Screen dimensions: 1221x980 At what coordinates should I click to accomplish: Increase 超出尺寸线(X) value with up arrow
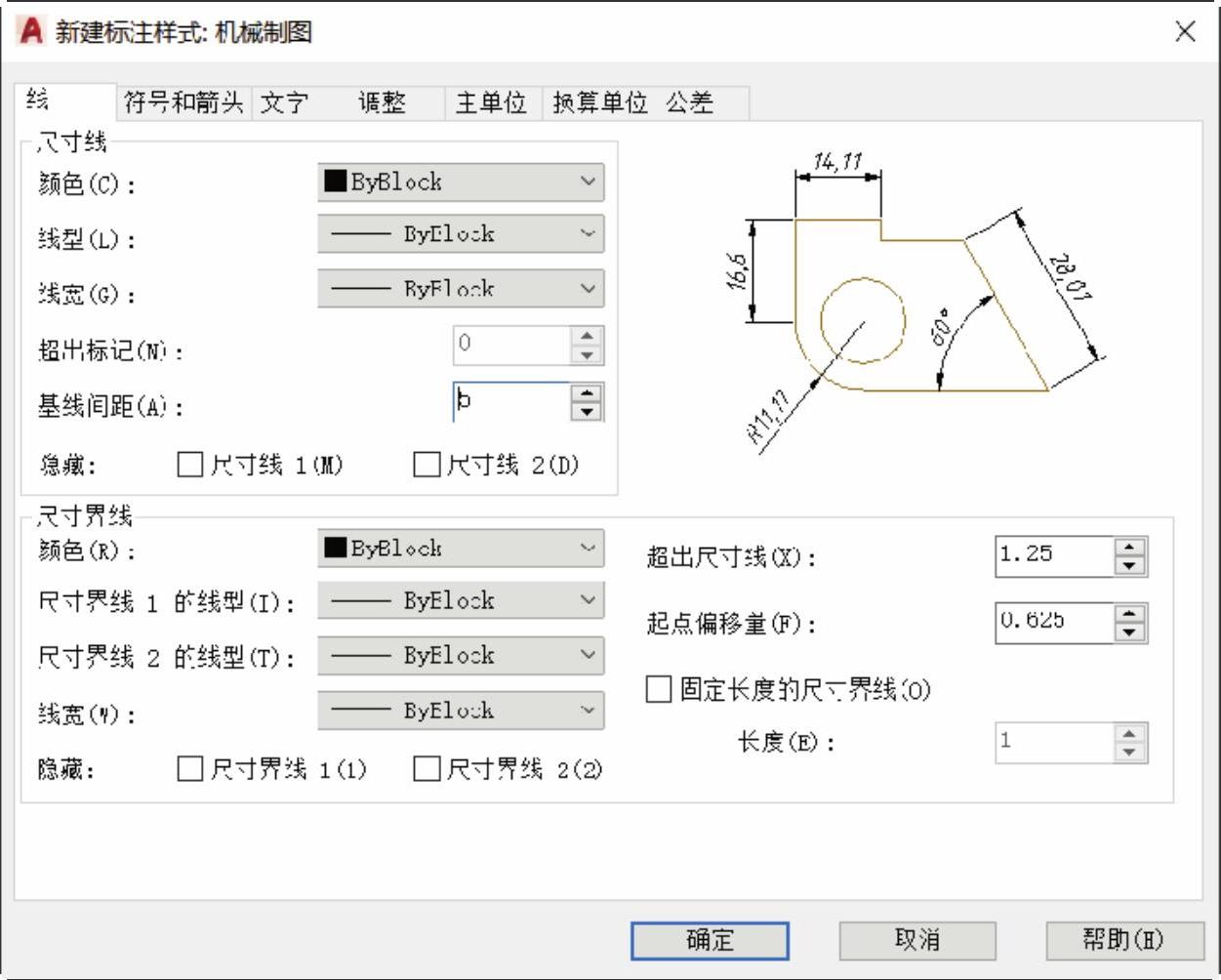[x=1130, y=547]
